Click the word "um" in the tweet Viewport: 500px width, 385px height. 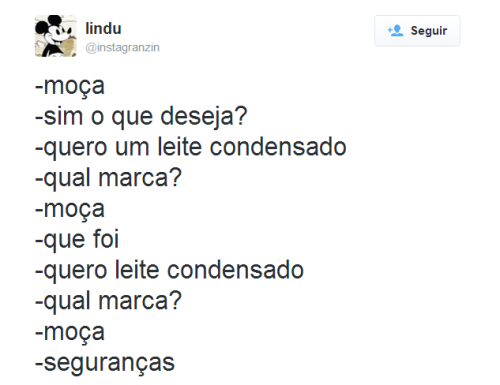[132, 148]
